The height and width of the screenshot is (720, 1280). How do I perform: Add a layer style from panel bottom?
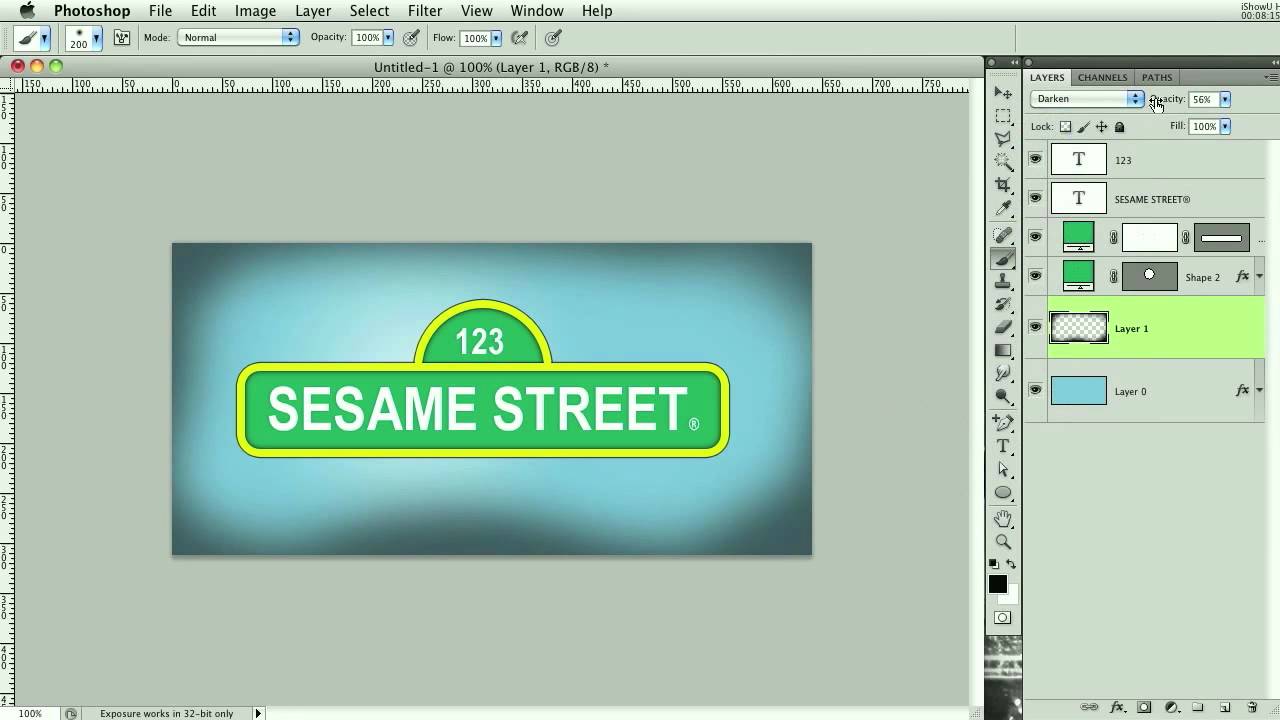1118,707
